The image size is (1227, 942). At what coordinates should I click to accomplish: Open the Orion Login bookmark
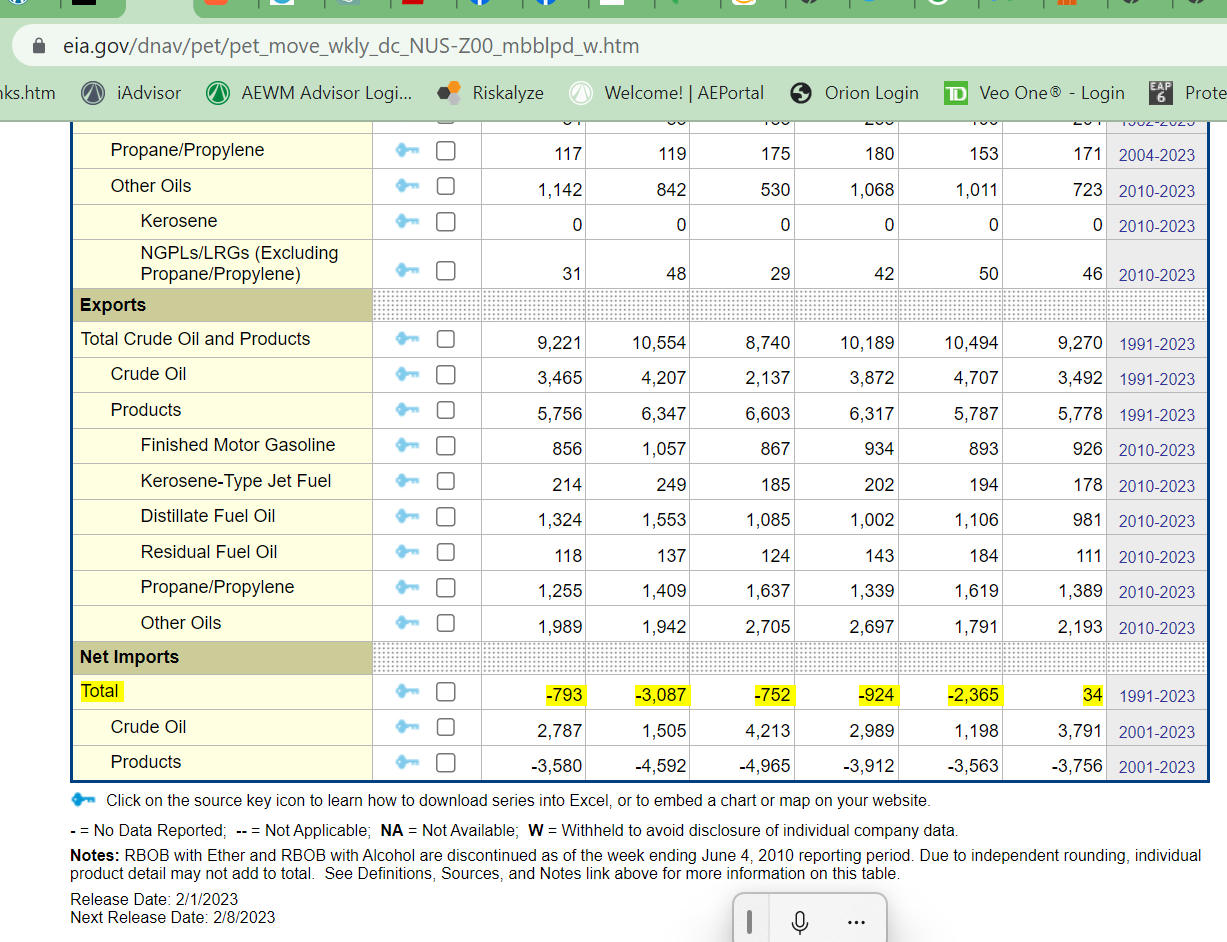[854, 93]
